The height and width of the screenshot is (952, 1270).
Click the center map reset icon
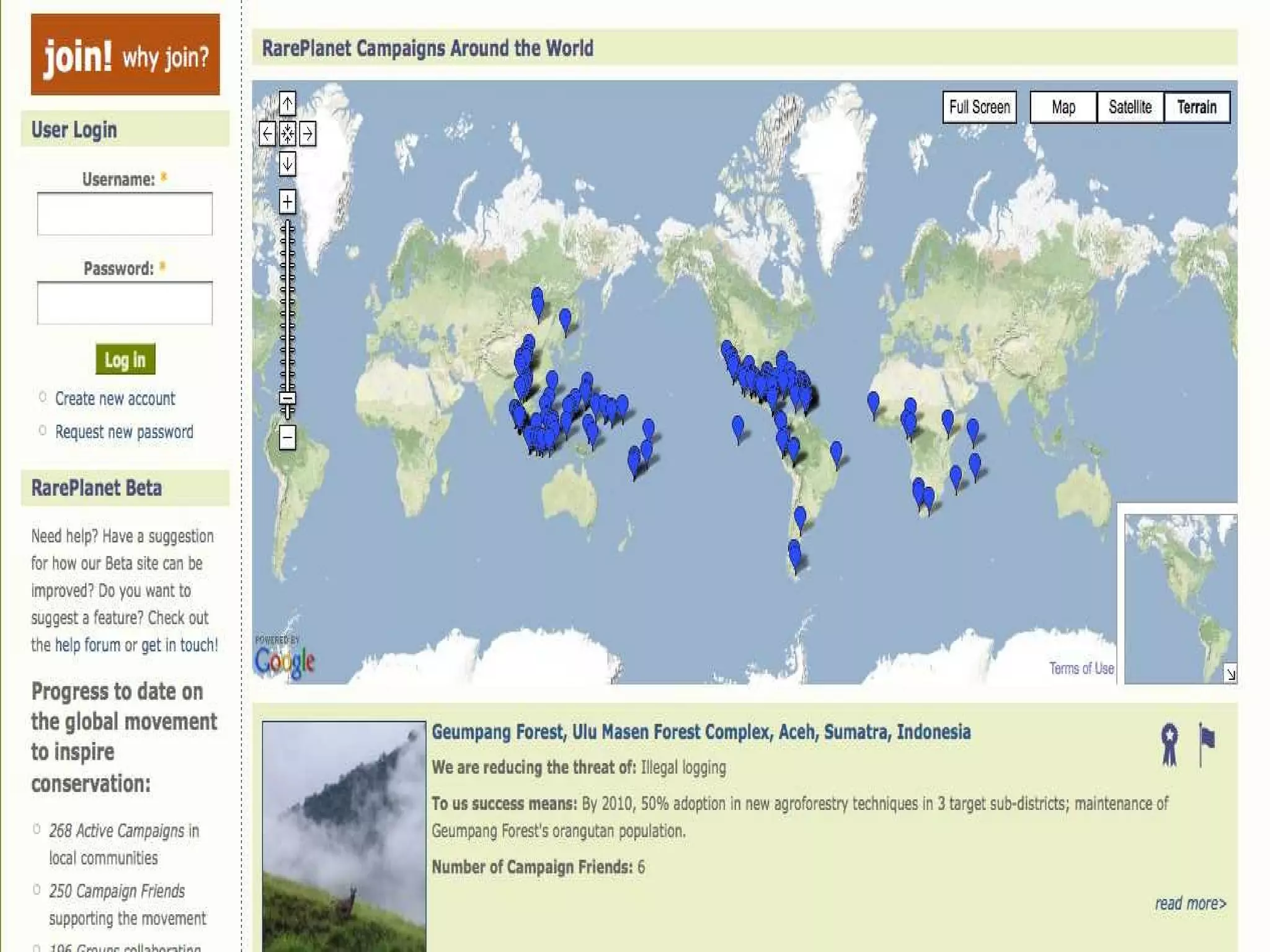coord(287,133)
